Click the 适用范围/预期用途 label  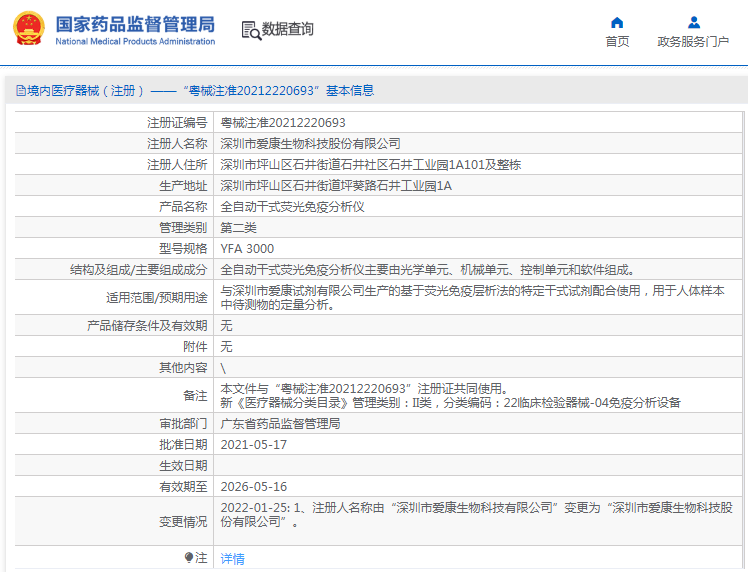(157, 298)
